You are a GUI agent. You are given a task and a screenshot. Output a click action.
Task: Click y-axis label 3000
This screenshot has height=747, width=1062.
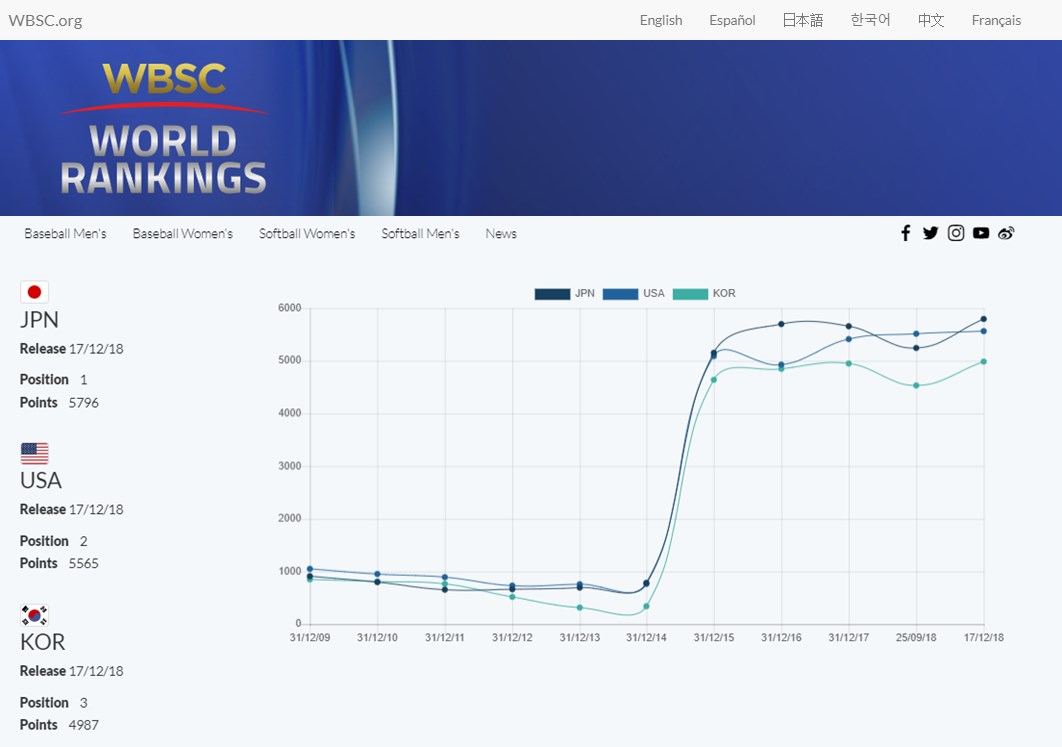[x=289, y=466]
